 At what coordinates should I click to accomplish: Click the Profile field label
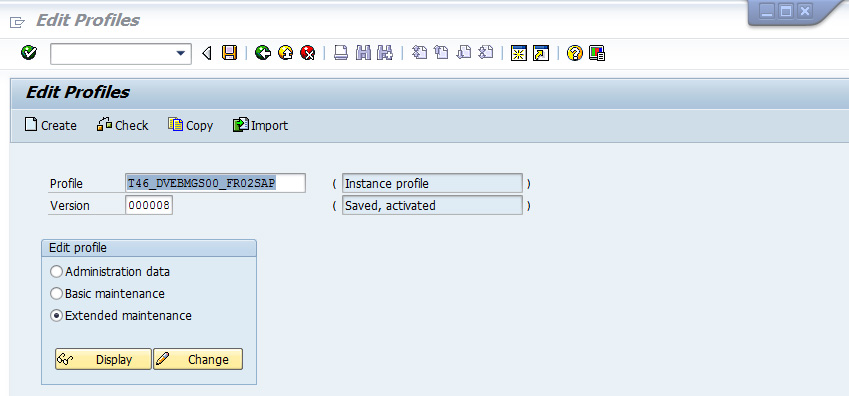coord(67,184)
